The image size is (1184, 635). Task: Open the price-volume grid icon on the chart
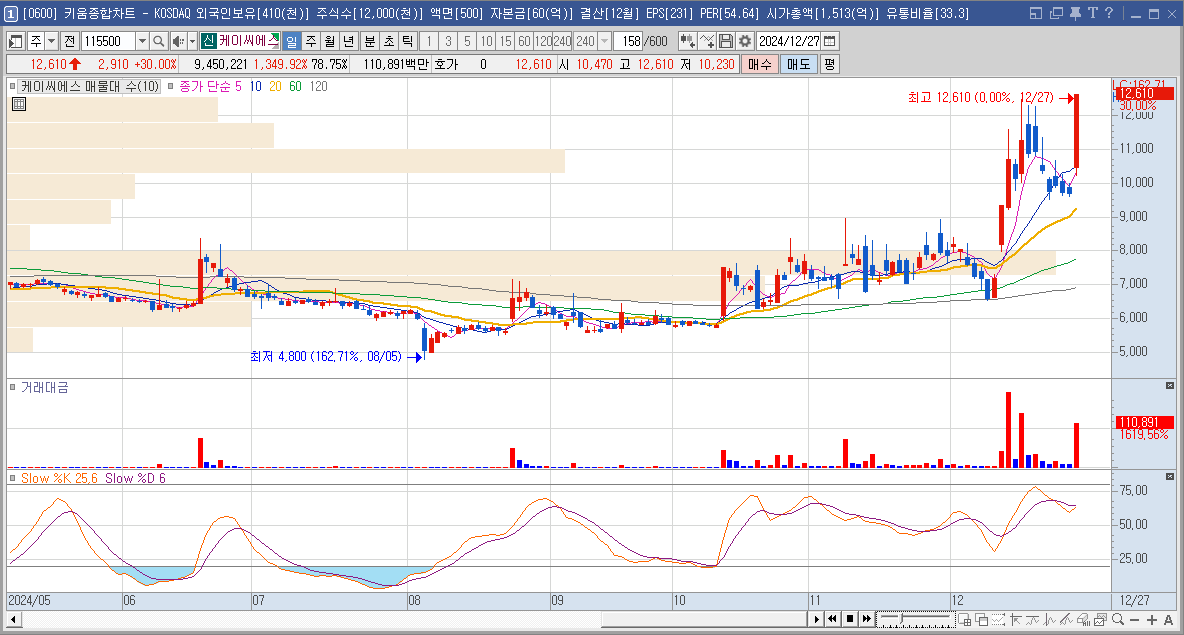click(19, 104)
